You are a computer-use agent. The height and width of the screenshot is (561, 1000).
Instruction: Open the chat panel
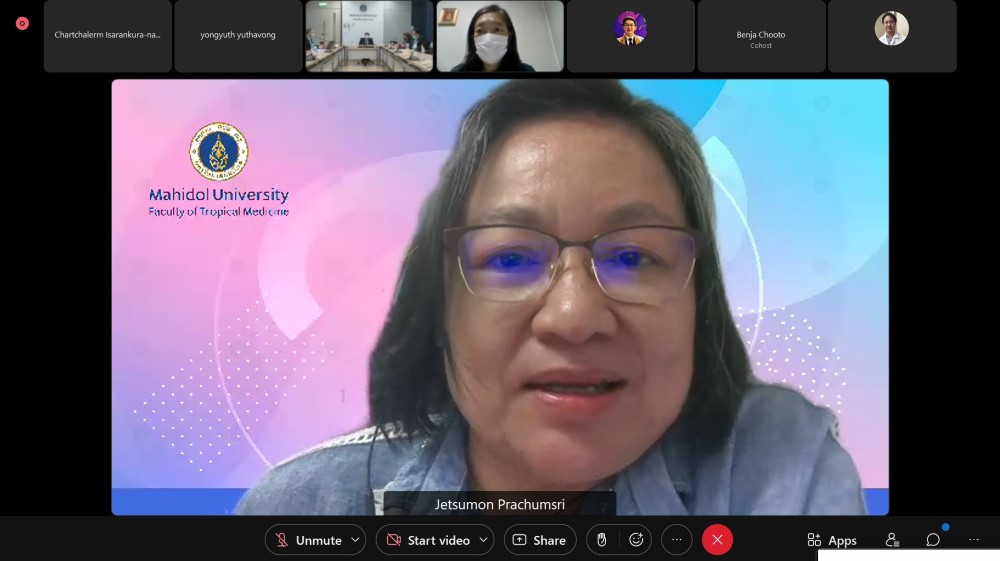coord(933,540)
